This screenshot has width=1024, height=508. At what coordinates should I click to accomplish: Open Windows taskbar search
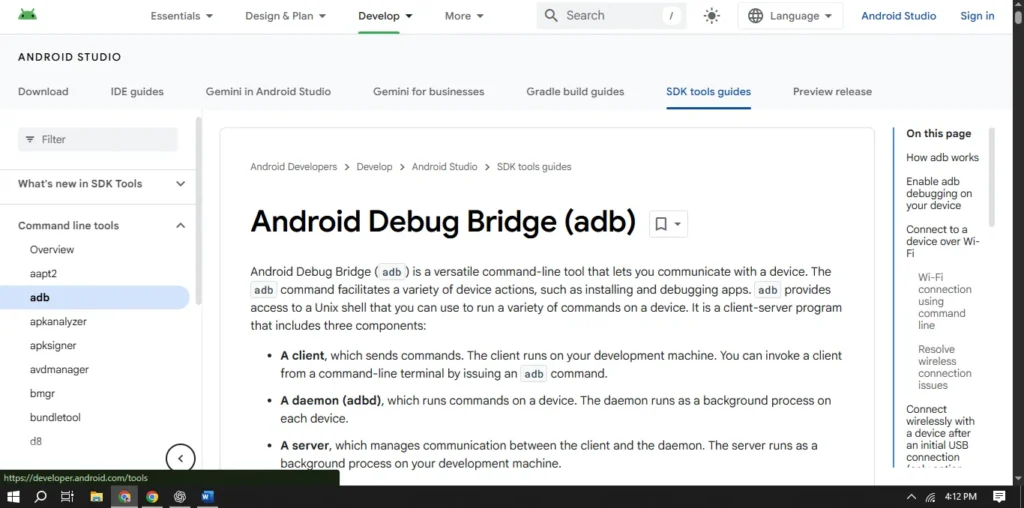coord(40,496)
